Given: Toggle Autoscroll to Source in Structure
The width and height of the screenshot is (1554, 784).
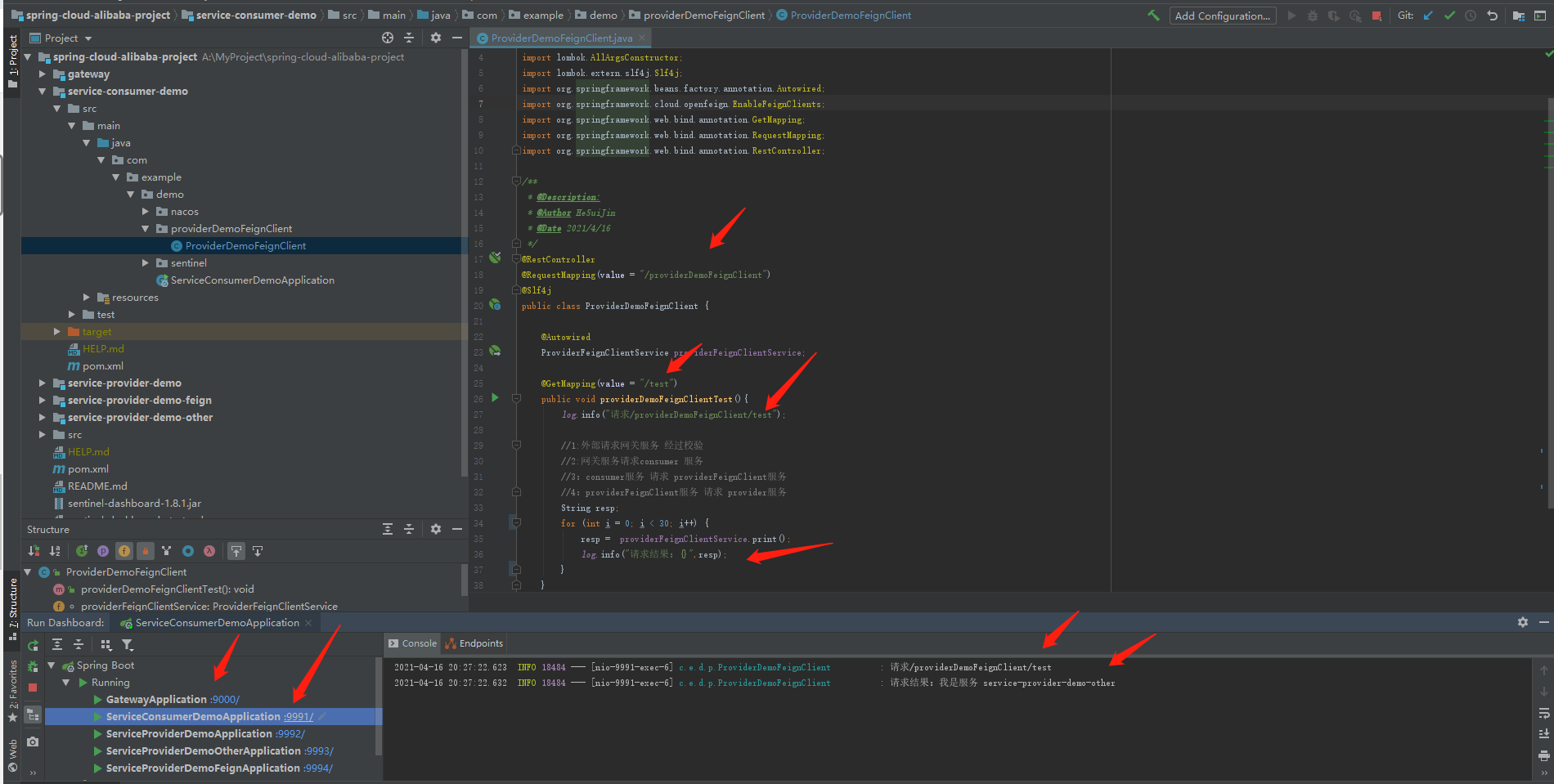Looking at the screenshot, I should click(x=236, y=551).
